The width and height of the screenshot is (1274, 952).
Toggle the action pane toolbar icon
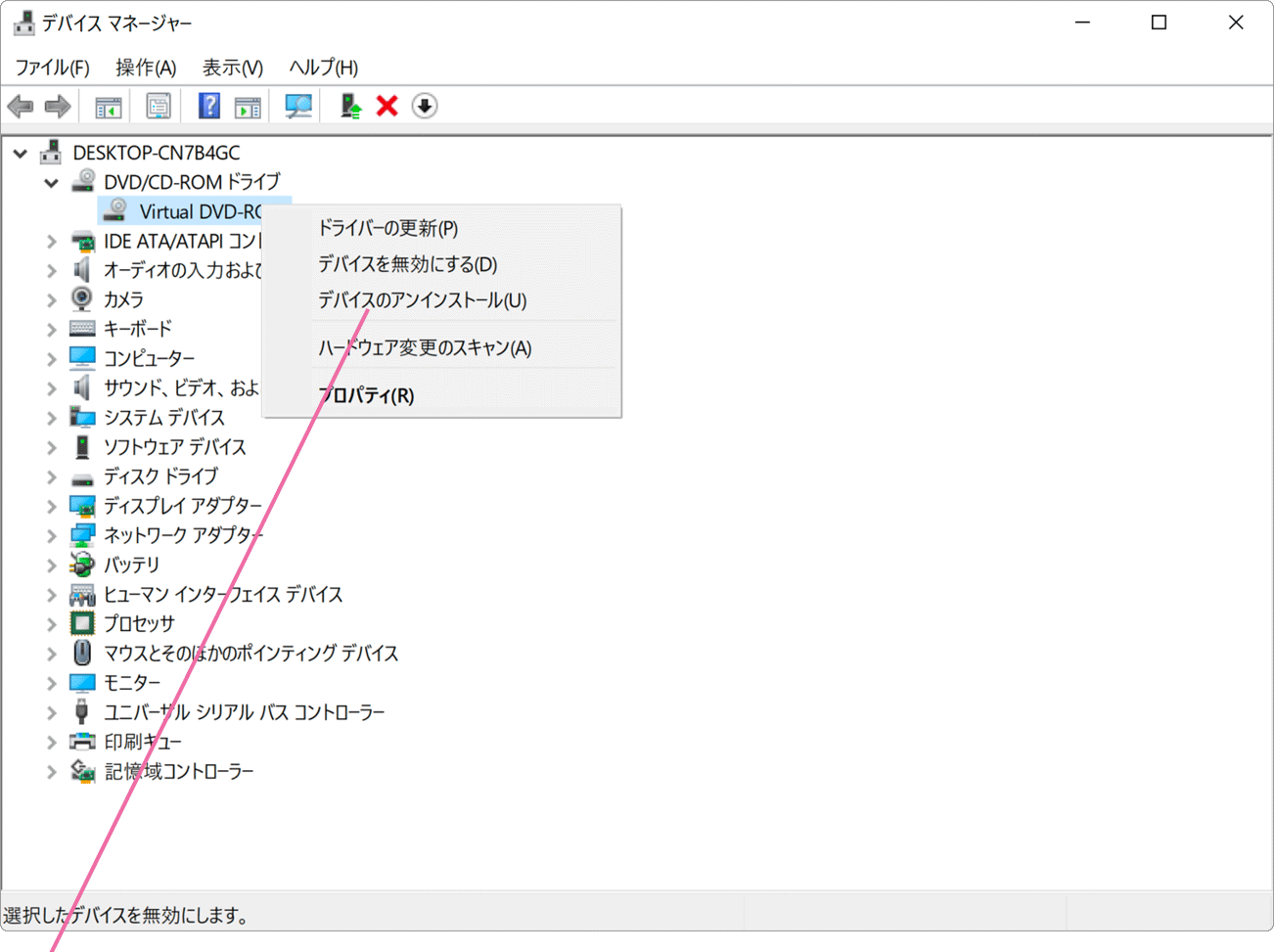[248, 107]
